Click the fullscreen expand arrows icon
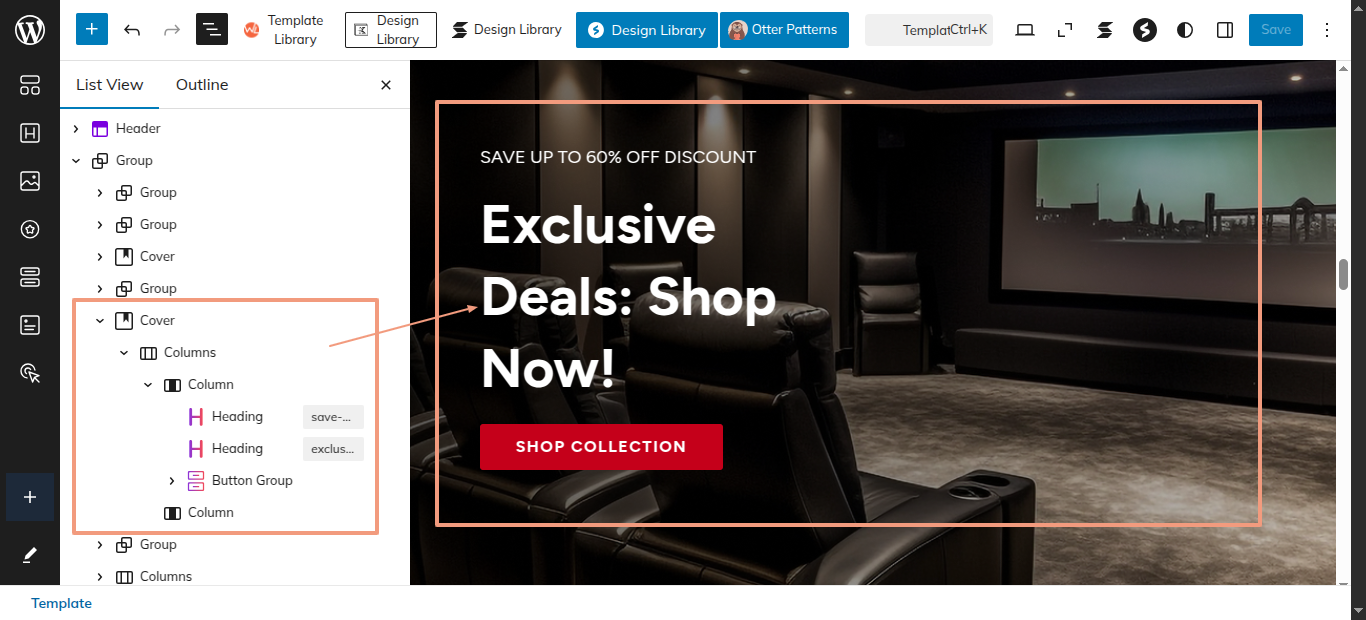 click(x=1064, y=30)
